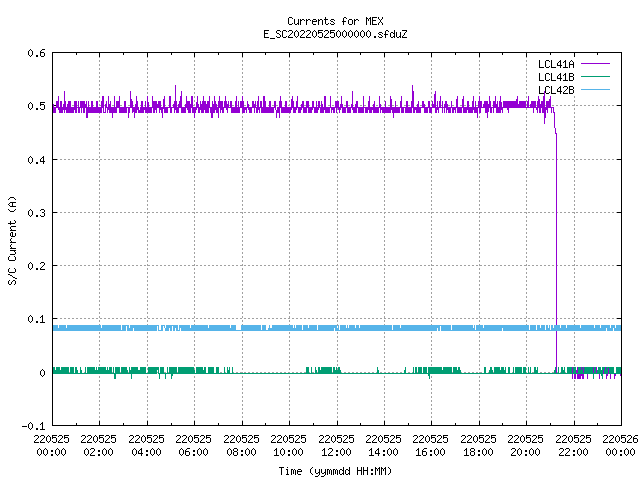Image resolution: width=640 pixels, height=480 pixels.
Task: Click the 220525 00:00 x-axis tick label
Action: (x=51, y=446)
